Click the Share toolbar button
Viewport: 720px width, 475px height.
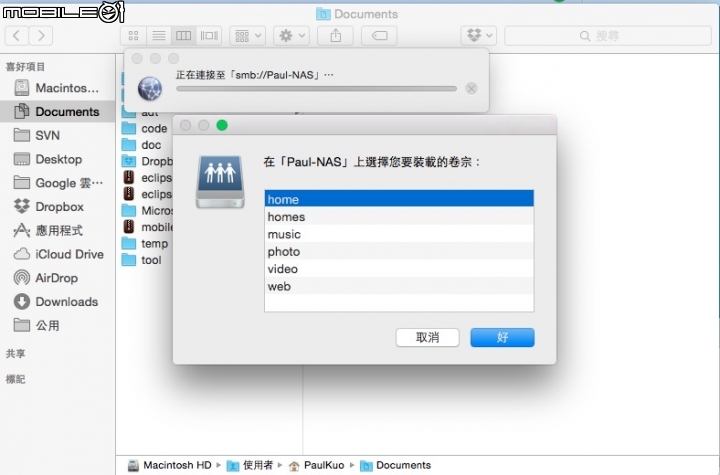click(336, 35)
